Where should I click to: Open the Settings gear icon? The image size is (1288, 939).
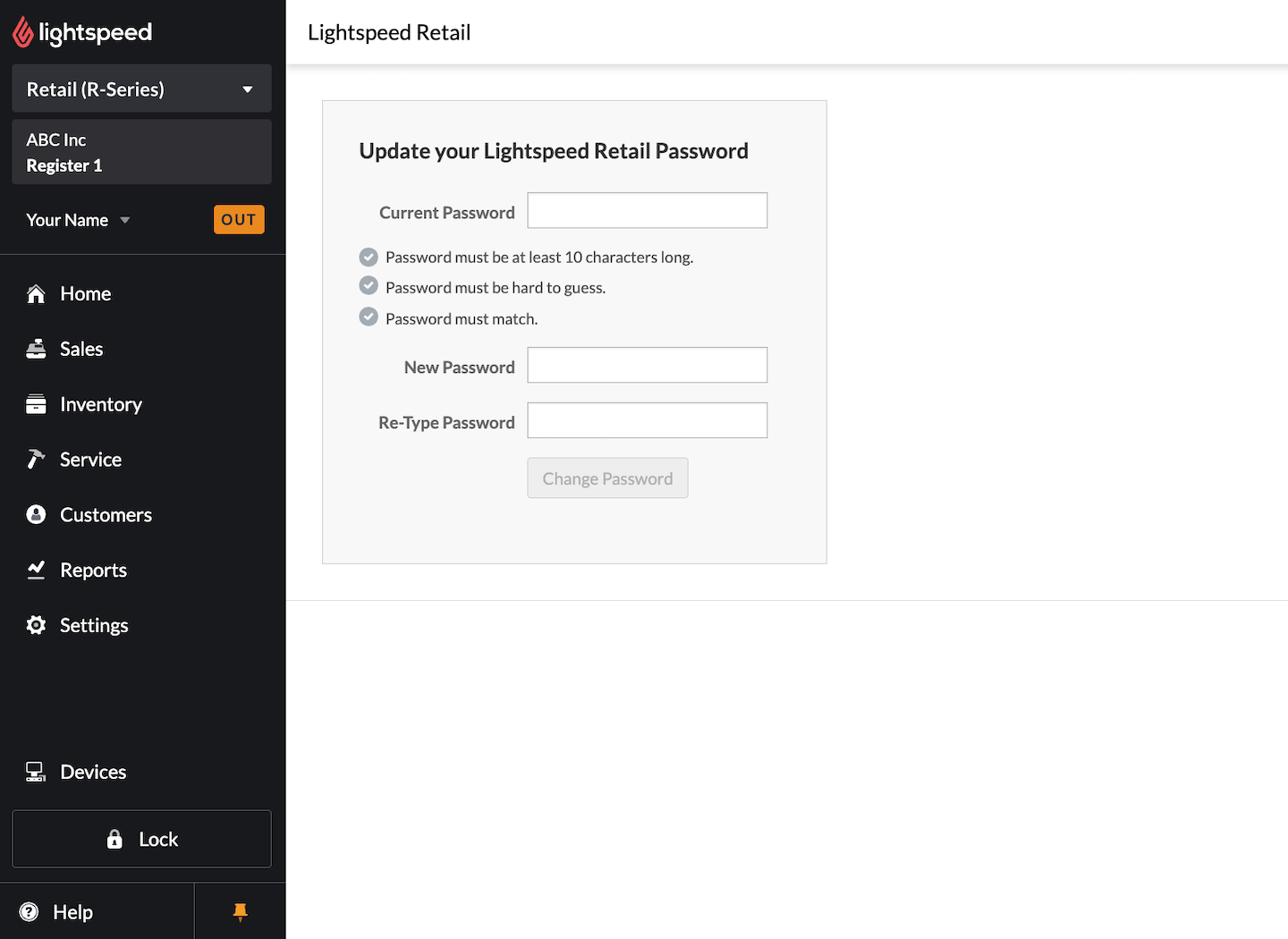(36, 625)
